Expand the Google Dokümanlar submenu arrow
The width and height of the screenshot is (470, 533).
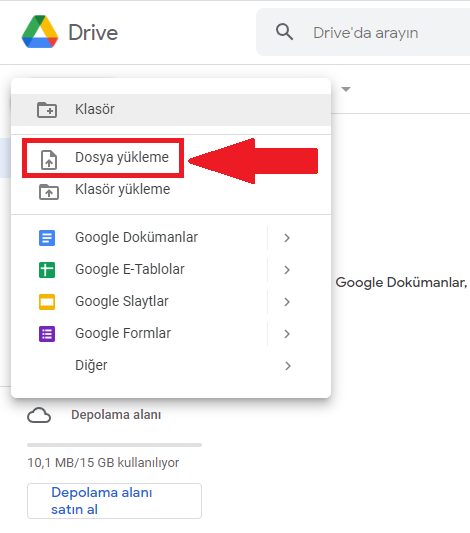pos(287,238)
